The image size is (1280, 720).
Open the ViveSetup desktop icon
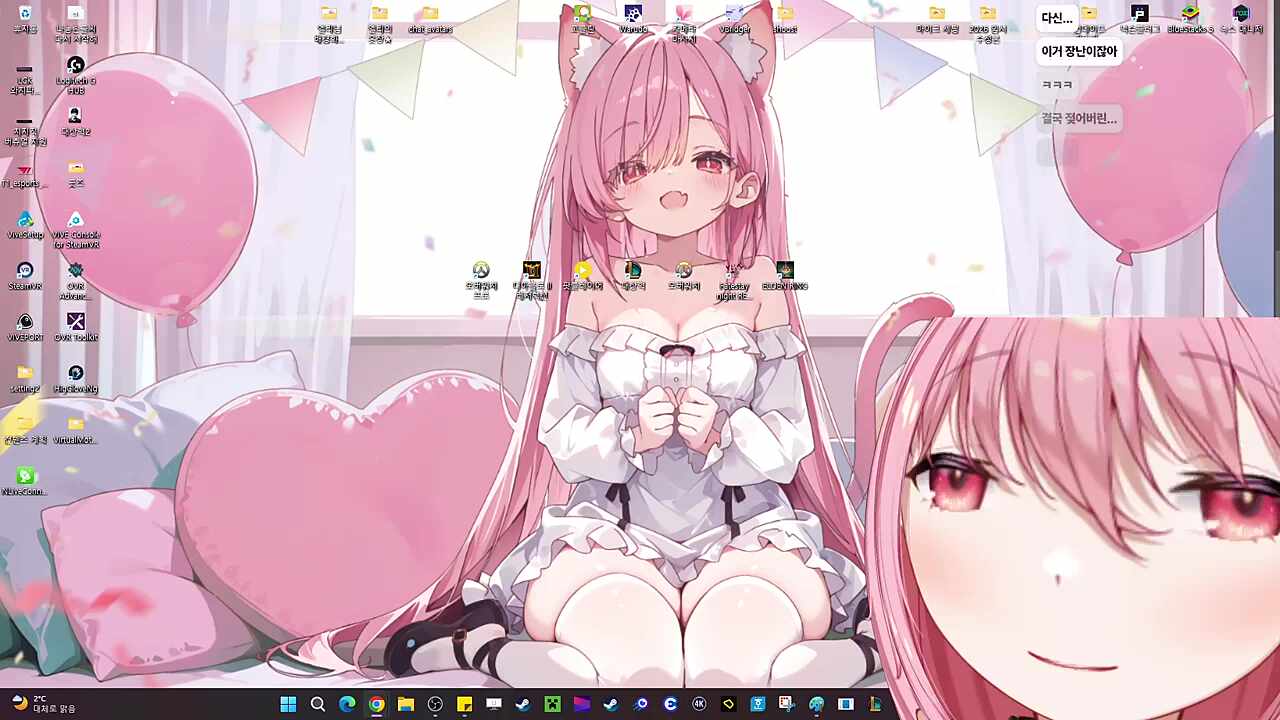(x=25, y=220)
